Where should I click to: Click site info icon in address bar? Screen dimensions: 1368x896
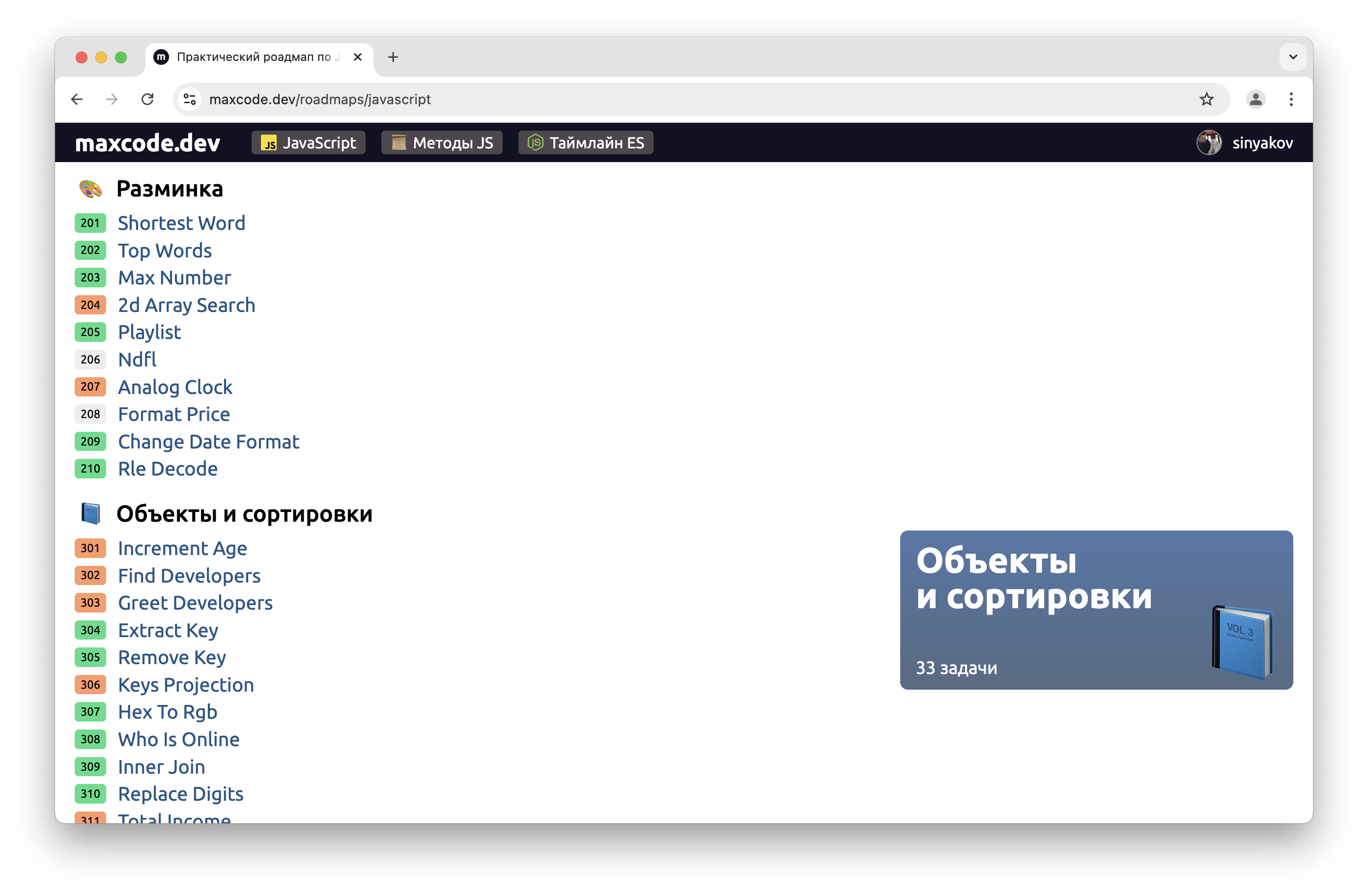pos(190,99)
